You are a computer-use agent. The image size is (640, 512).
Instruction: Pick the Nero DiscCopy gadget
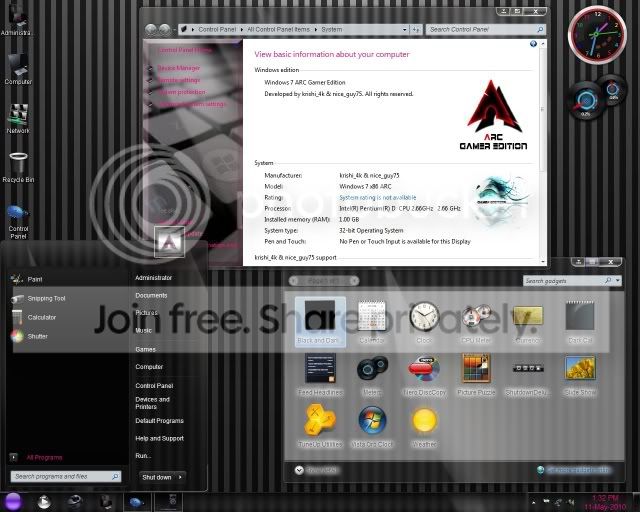[424, 374]
